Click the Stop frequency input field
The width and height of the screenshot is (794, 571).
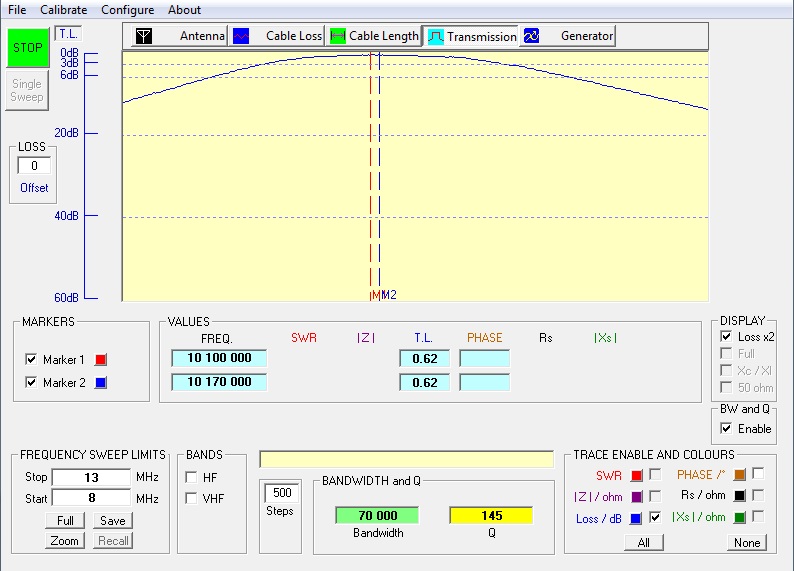coord(91,477)
